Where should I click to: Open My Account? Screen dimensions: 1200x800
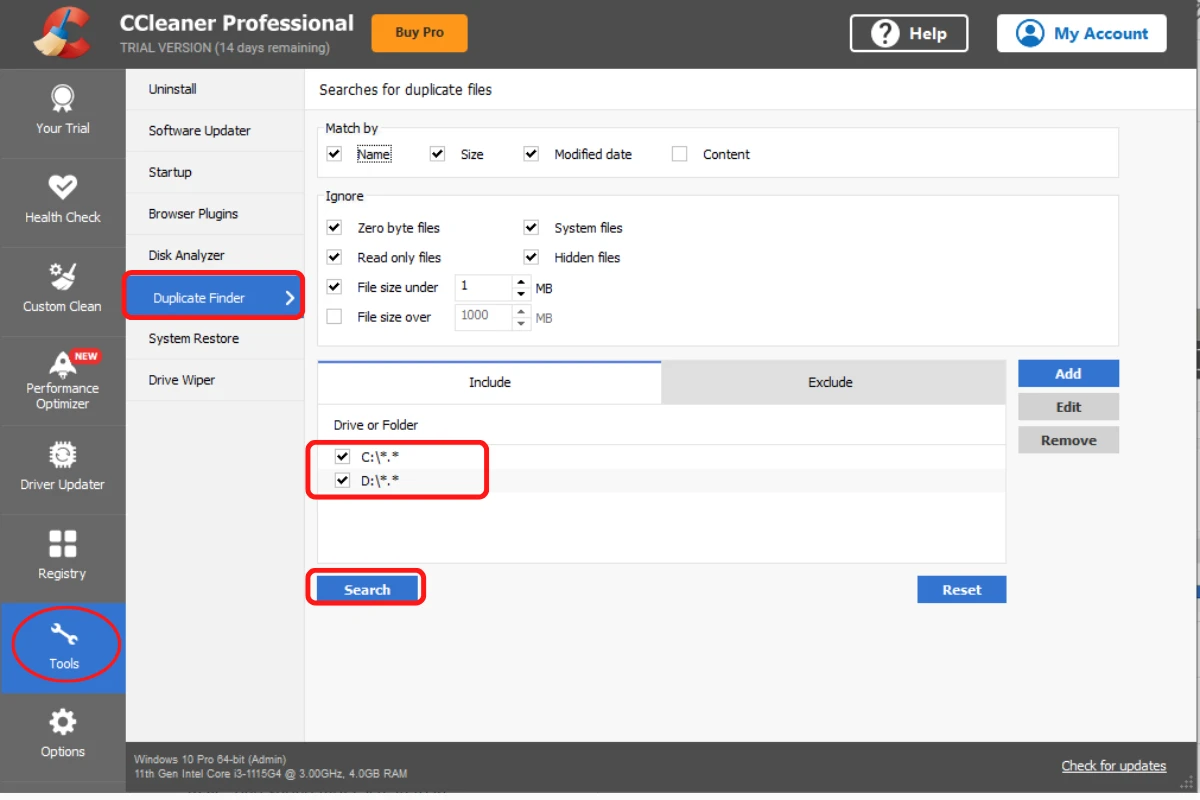[x=1081, y=33]
